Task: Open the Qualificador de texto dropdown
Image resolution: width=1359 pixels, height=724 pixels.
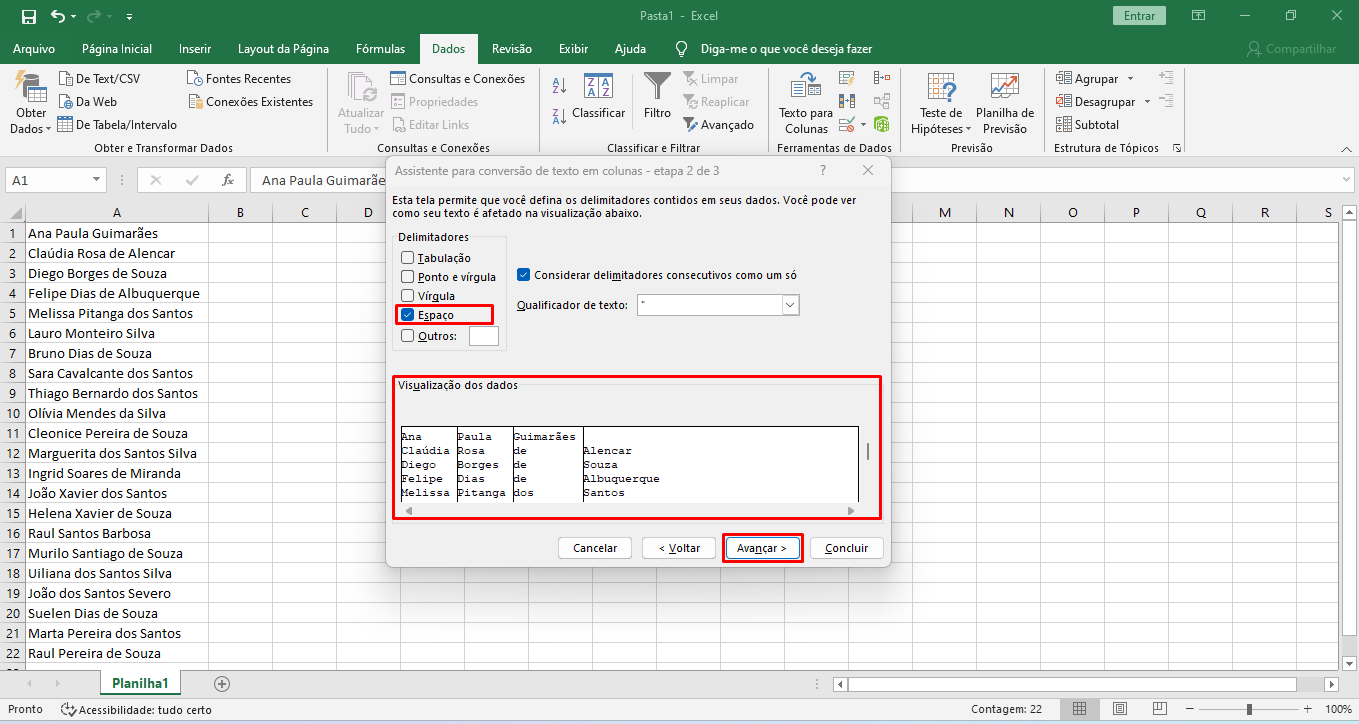Action: (x=790, y=305)
